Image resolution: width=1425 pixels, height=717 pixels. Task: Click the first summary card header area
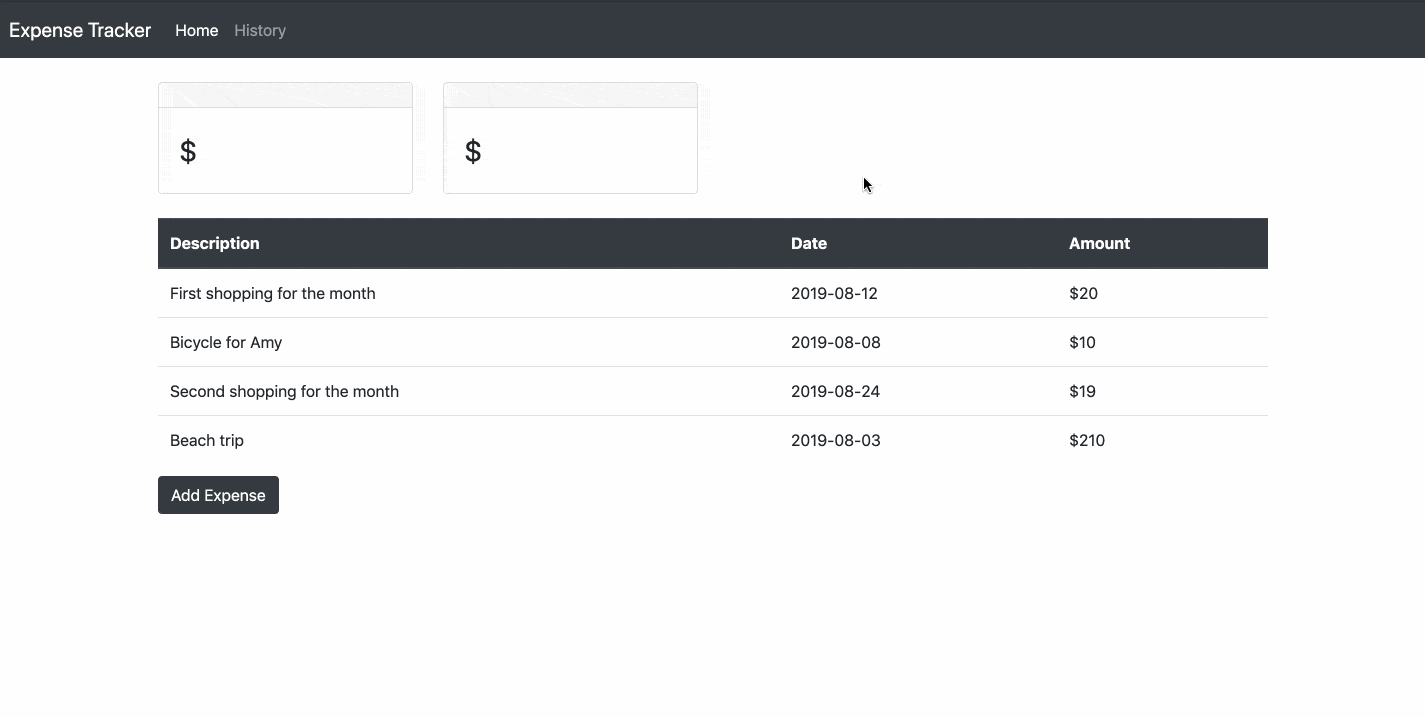click(x=285, y=93)
